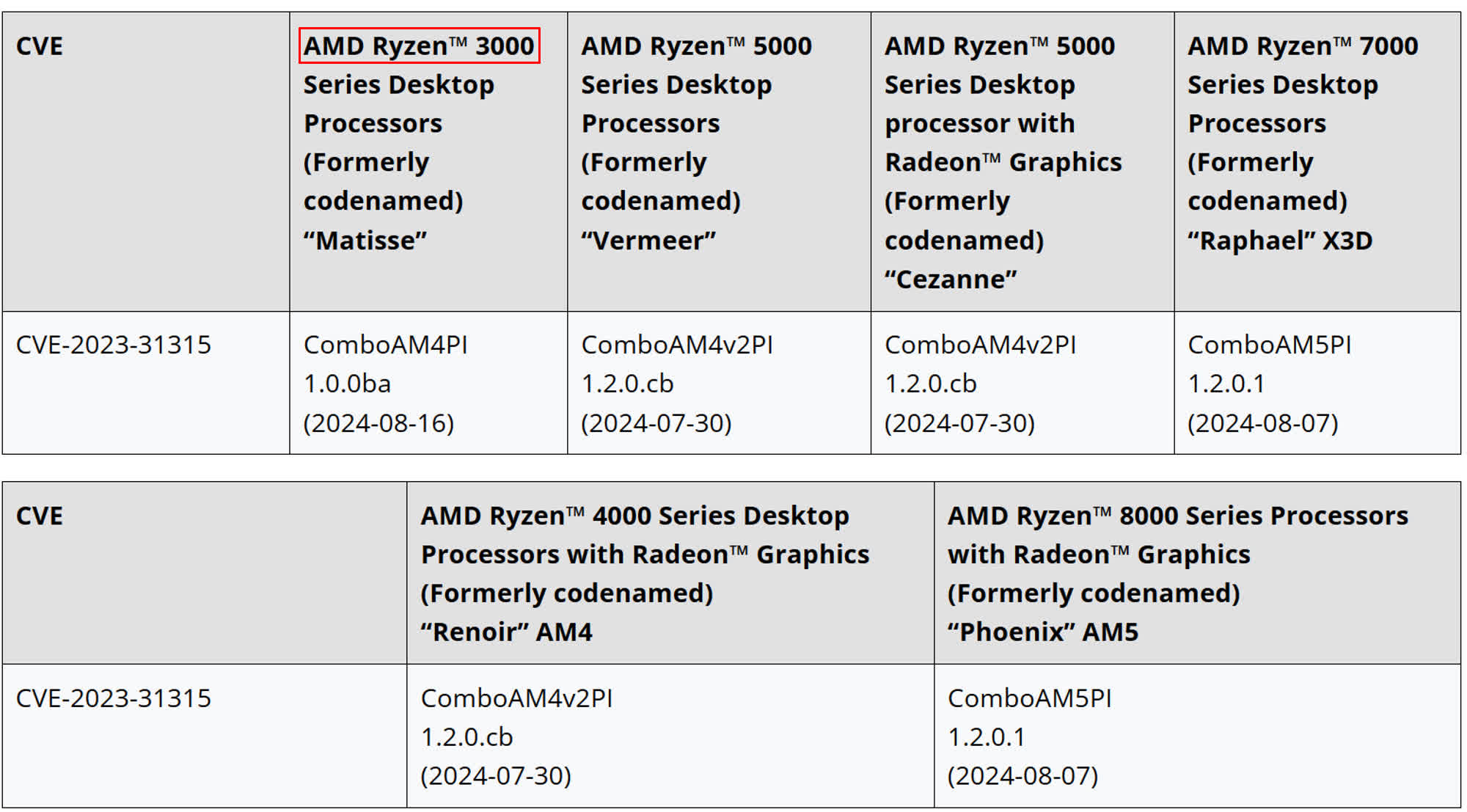
Task: Click the AMD Ryzen 4000 Series Desktop header
Action: pyautogui.click(x=634, y=516)
